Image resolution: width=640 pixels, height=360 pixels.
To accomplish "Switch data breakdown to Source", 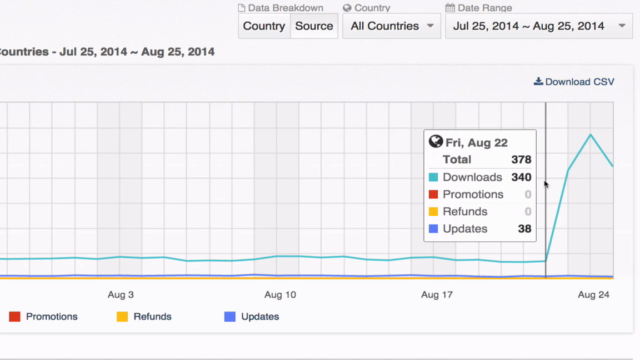I will click(314, 26).
